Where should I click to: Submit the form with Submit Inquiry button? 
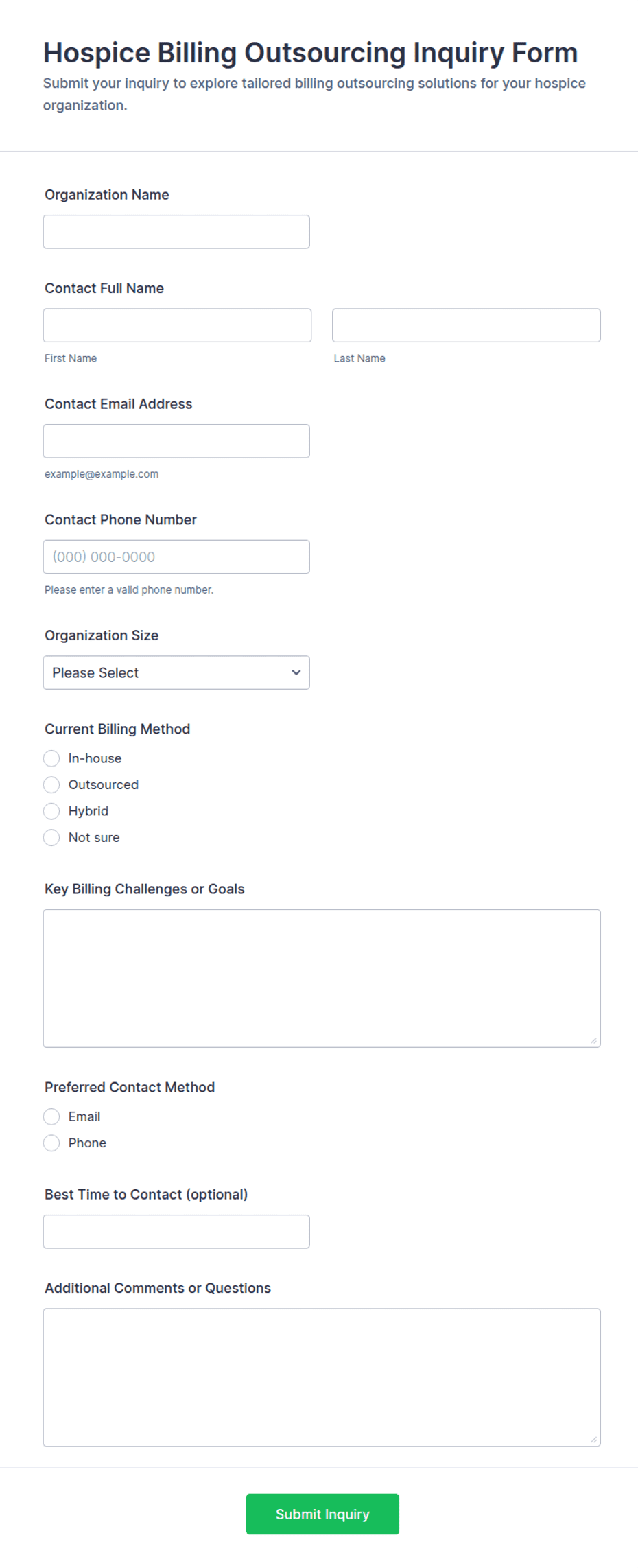pos(322,1514)
